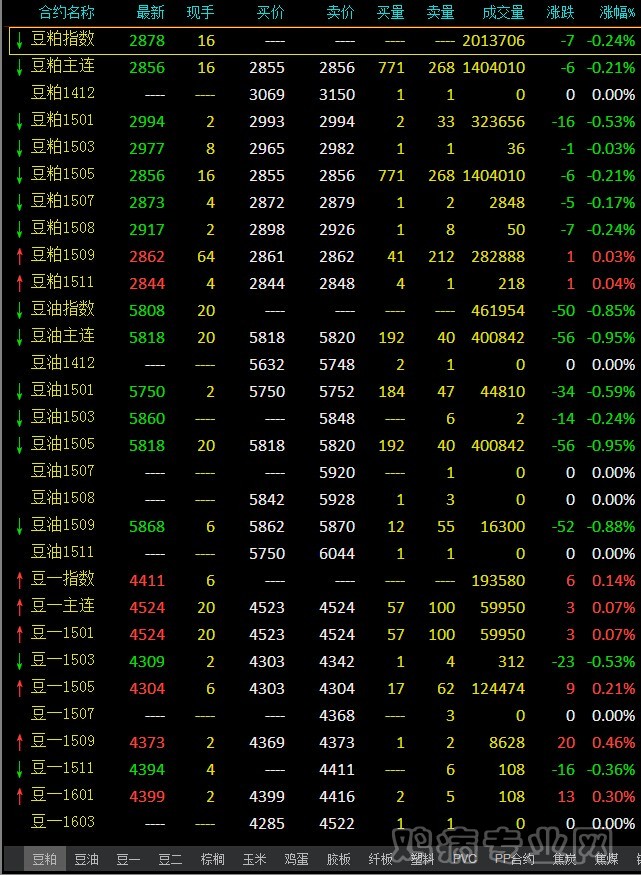The image size is (641, 875).
Task: Click latest price 5868 of 豆油1509
Action: pyautogui.click(x=147, y=526)
